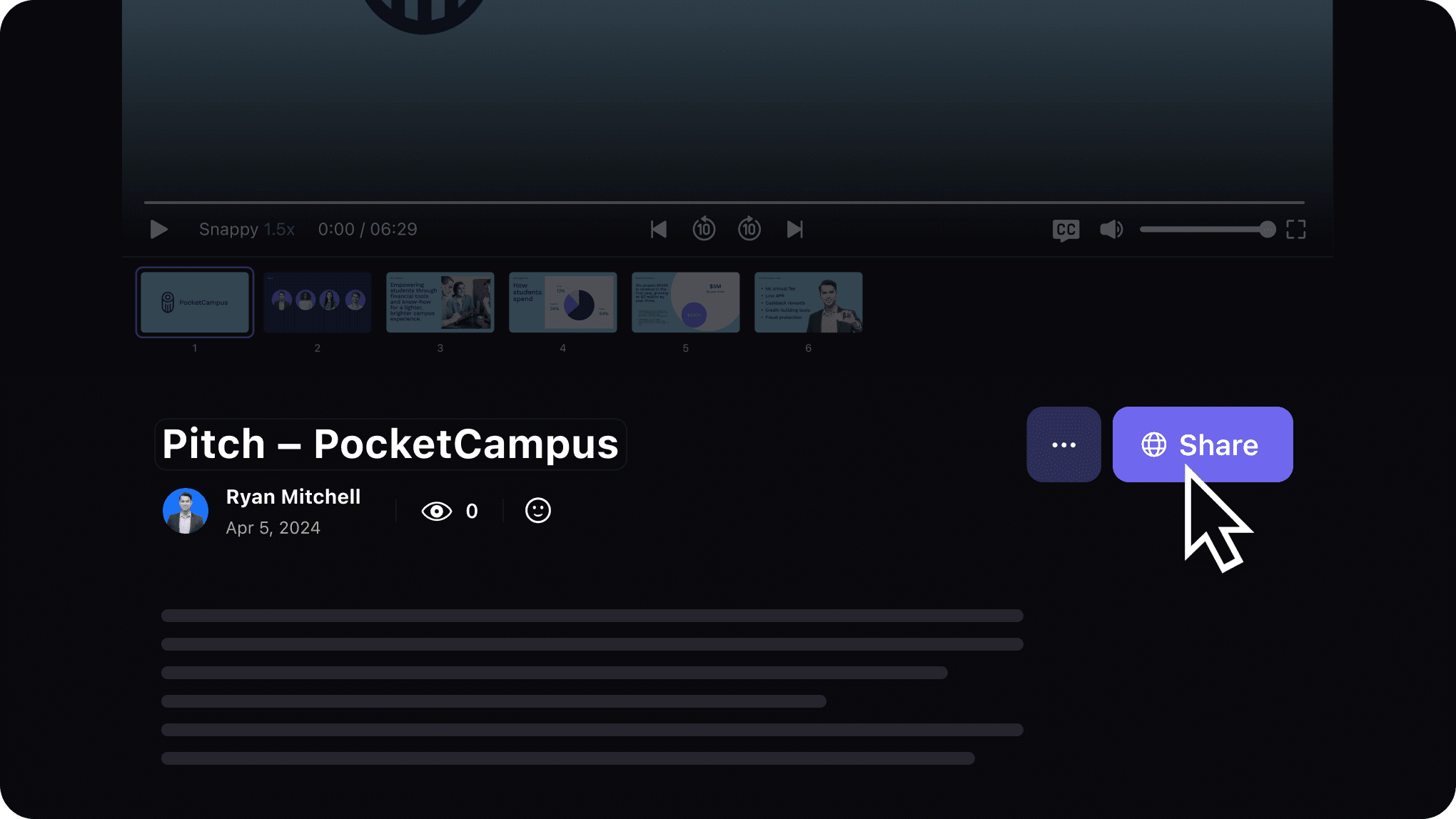Select slide 6 thumbnail
This screenshot has width=1456, height=819.
(808, 302)
